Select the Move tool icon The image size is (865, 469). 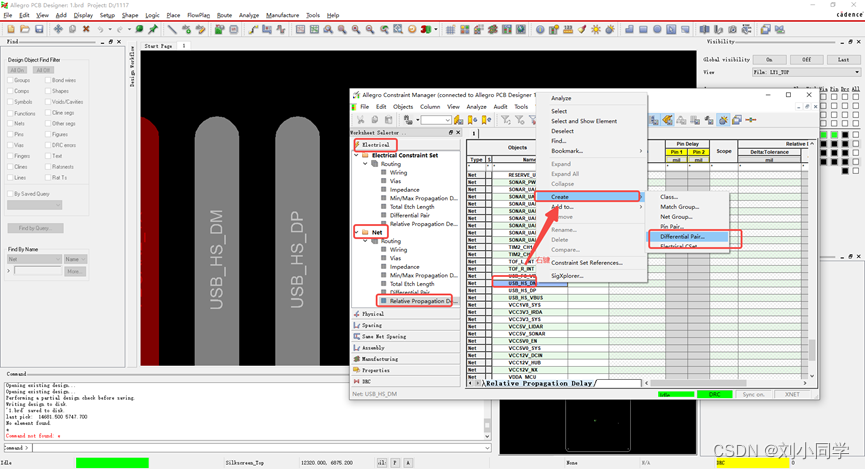click(x=58, y=29)
